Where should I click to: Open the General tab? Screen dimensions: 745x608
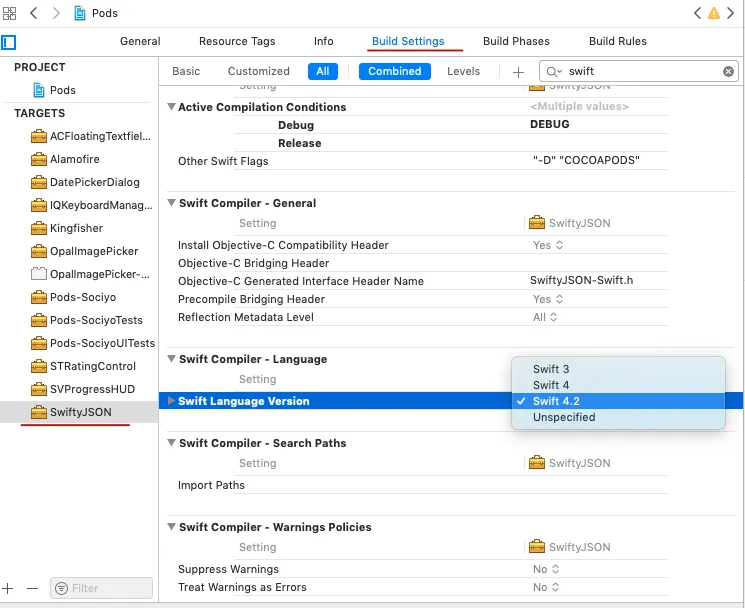point(140,41)
